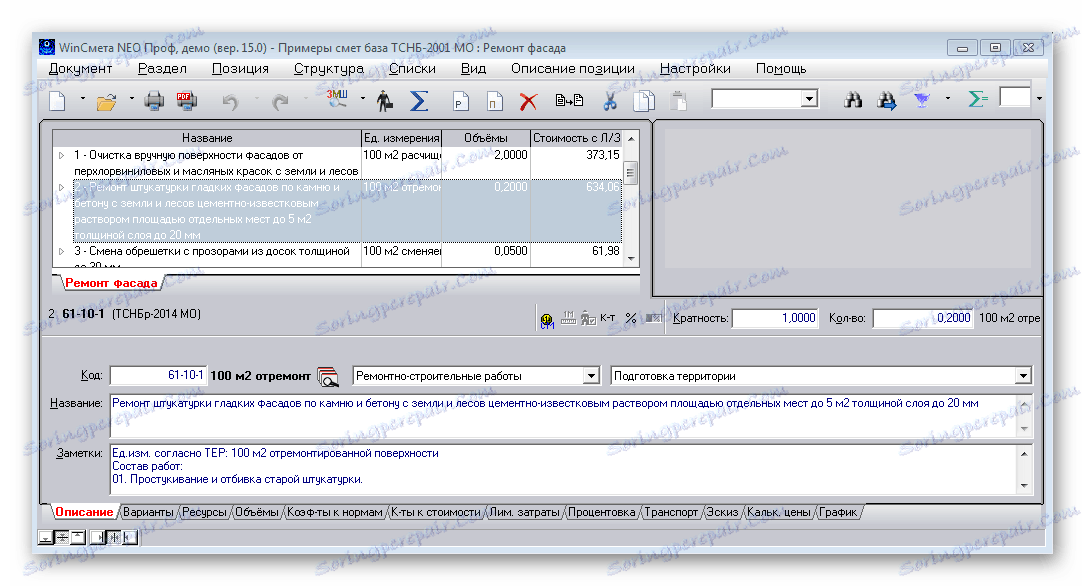Switch to the Ресурсы tab
1085x586 pixels.
point(205,512)
